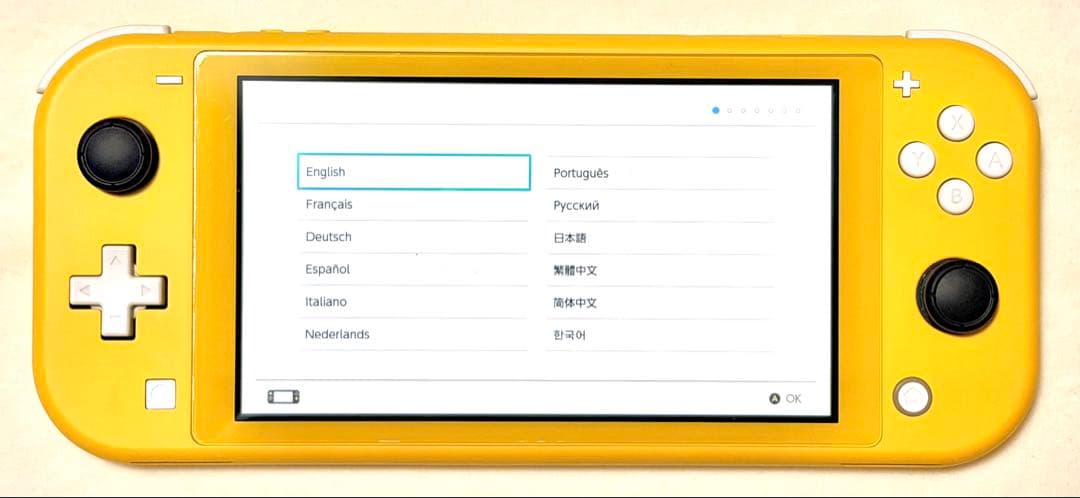This screenshot has width=1080, height=498.
Task: Select Português language option
Action: click(660, 174)
